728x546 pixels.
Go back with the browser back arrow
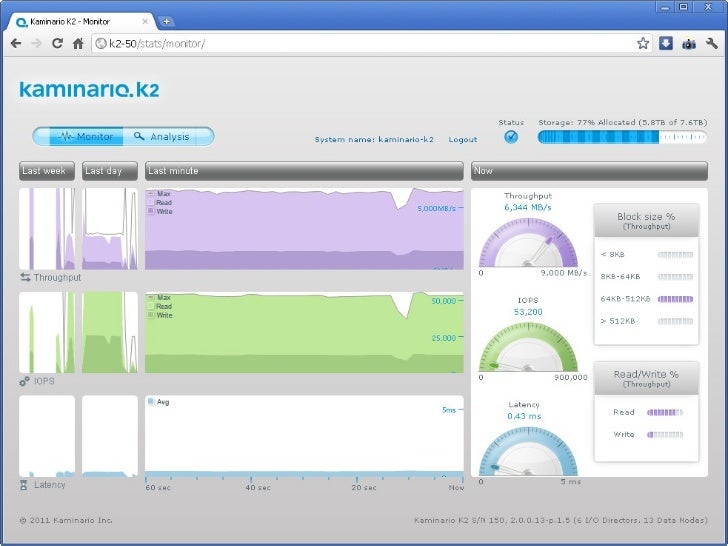coord(16,44)
